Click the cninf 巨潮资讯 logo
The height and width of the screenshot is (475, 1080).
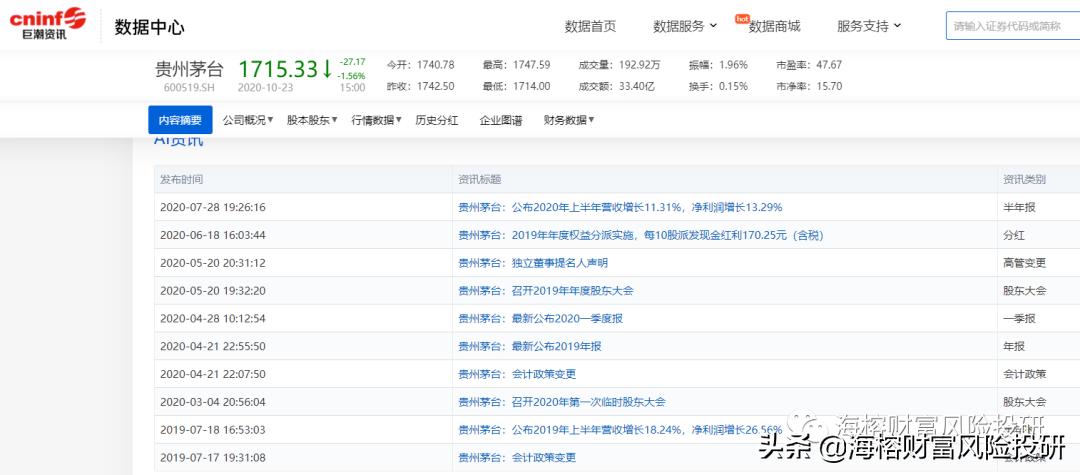coord(48,25)
